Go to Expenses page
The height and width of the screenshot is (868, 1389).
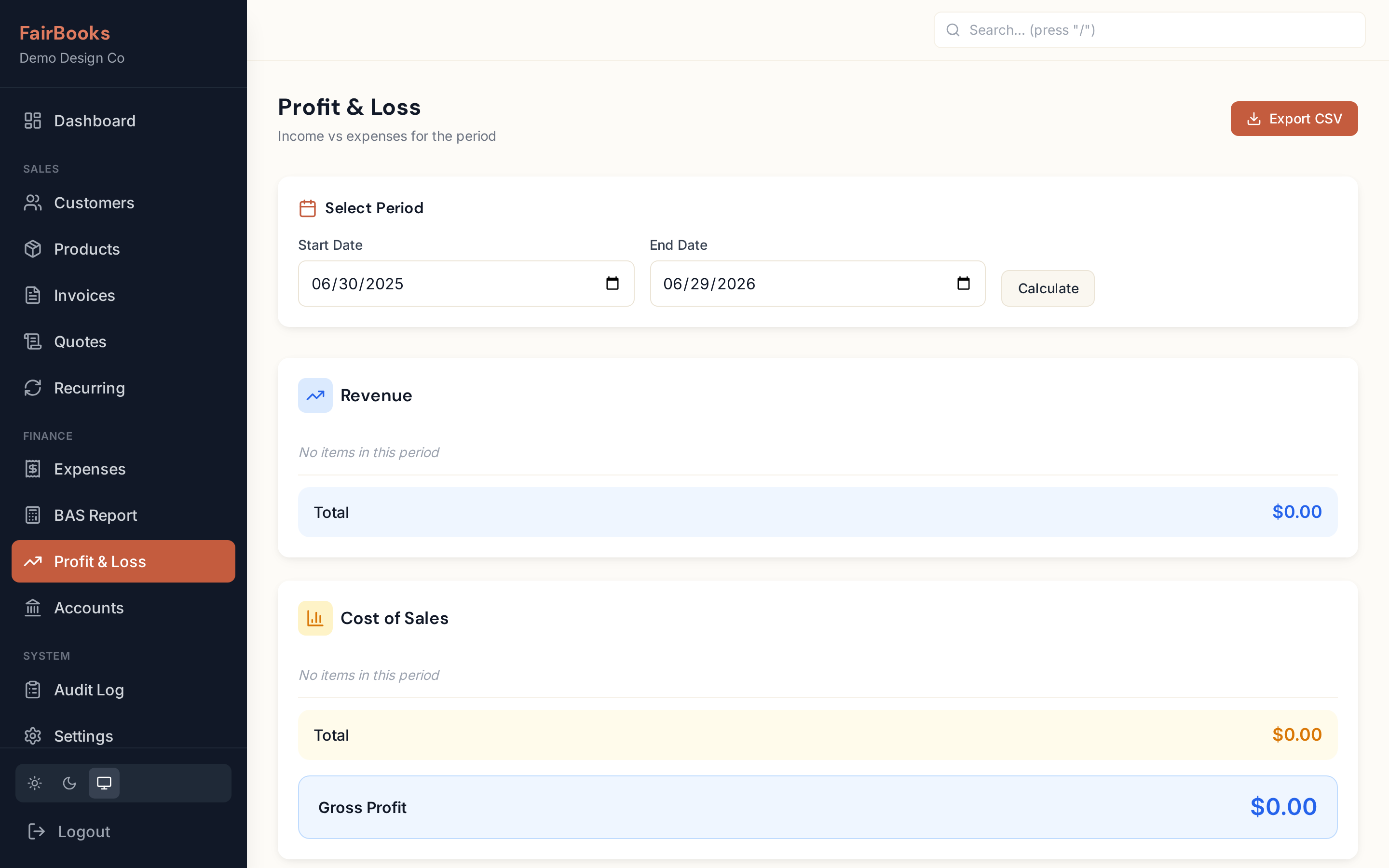click(x=90, y=469)
